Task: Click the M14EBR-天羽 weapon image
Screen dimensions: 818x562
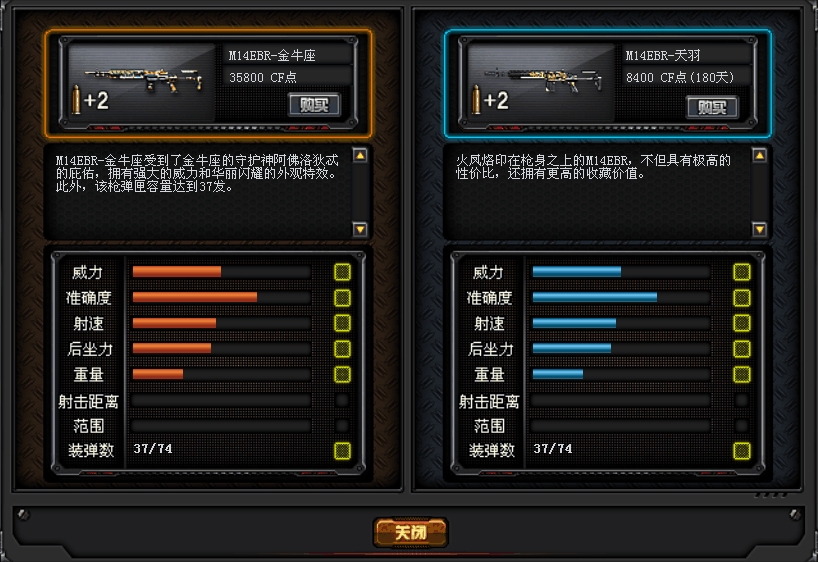Action: click(x=543, y=79)
